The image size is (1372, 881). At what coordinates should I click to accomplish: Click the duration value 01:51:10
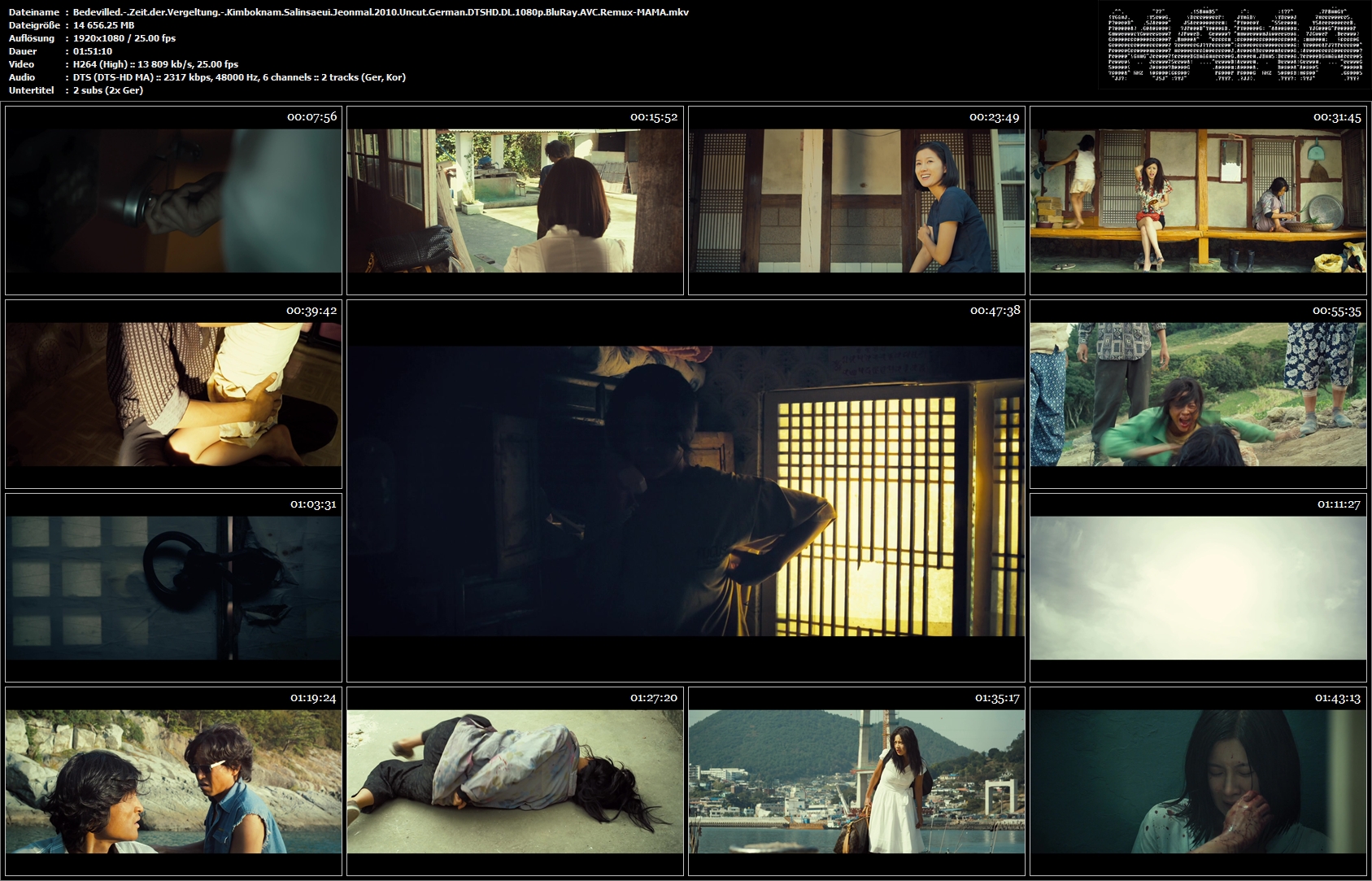(x=93, y=51)
